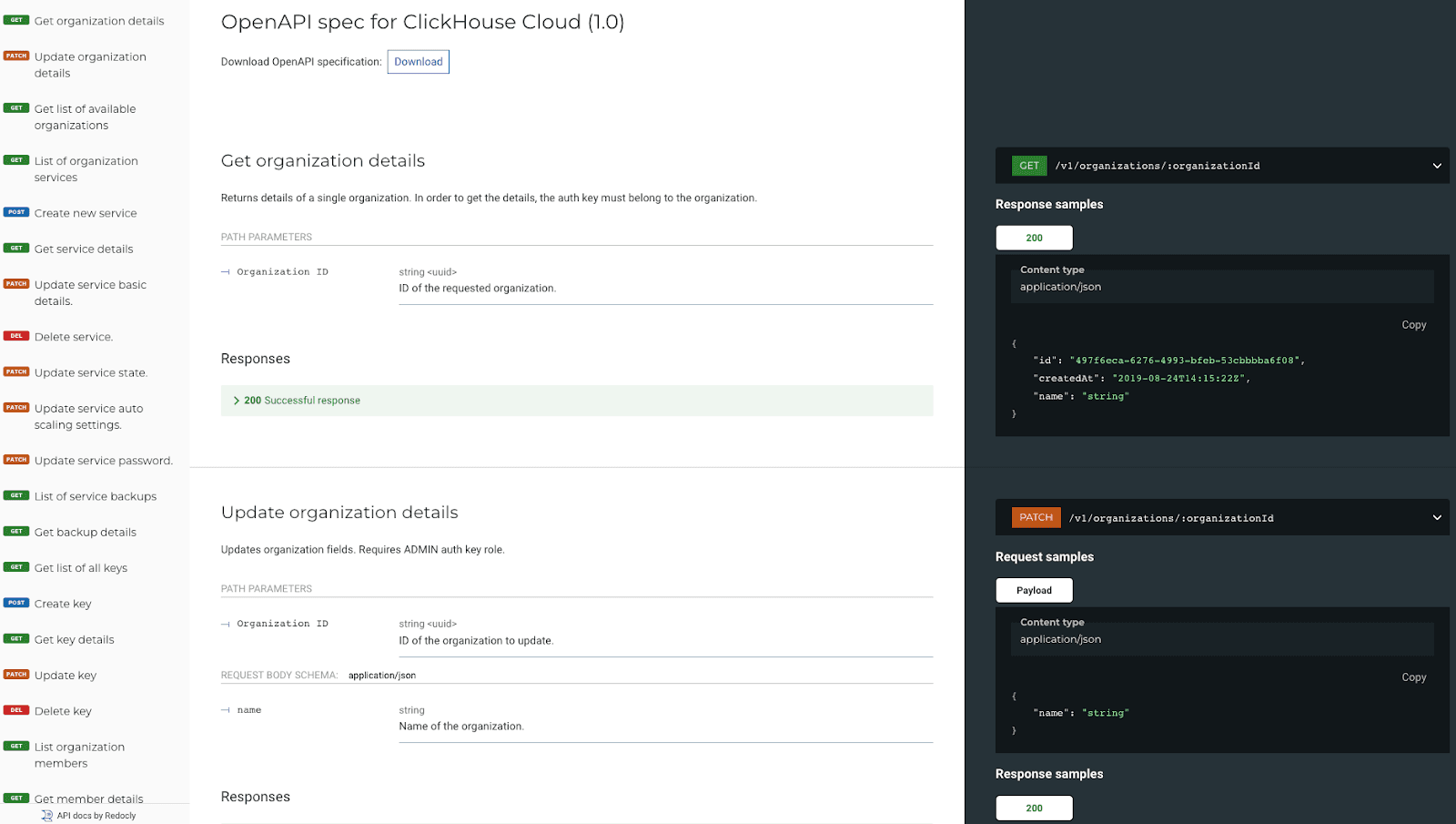Expand the PATCH /v1/organizations endpoint dropdown
The height and width of the screenshot is (824, 1456).
point(1437,518)
